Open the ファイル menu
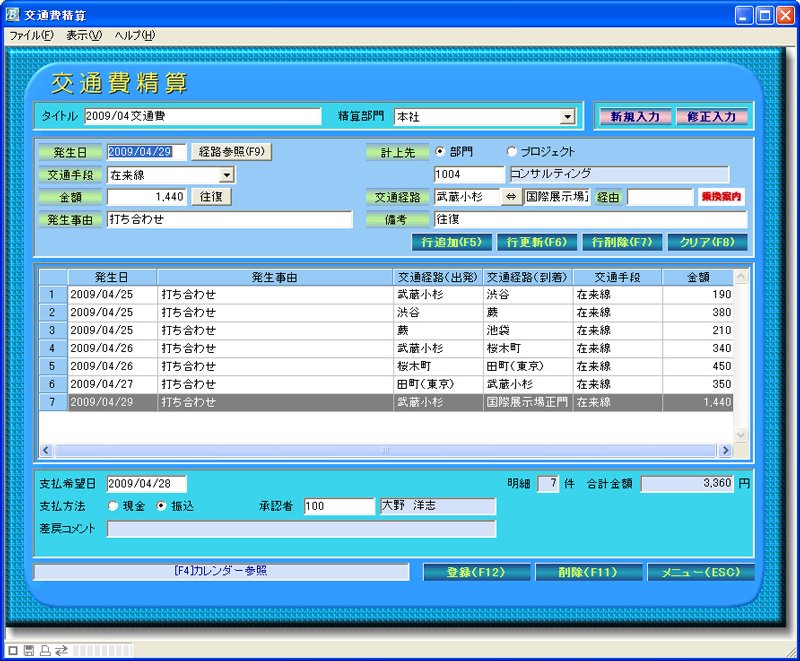 point(32,35)
